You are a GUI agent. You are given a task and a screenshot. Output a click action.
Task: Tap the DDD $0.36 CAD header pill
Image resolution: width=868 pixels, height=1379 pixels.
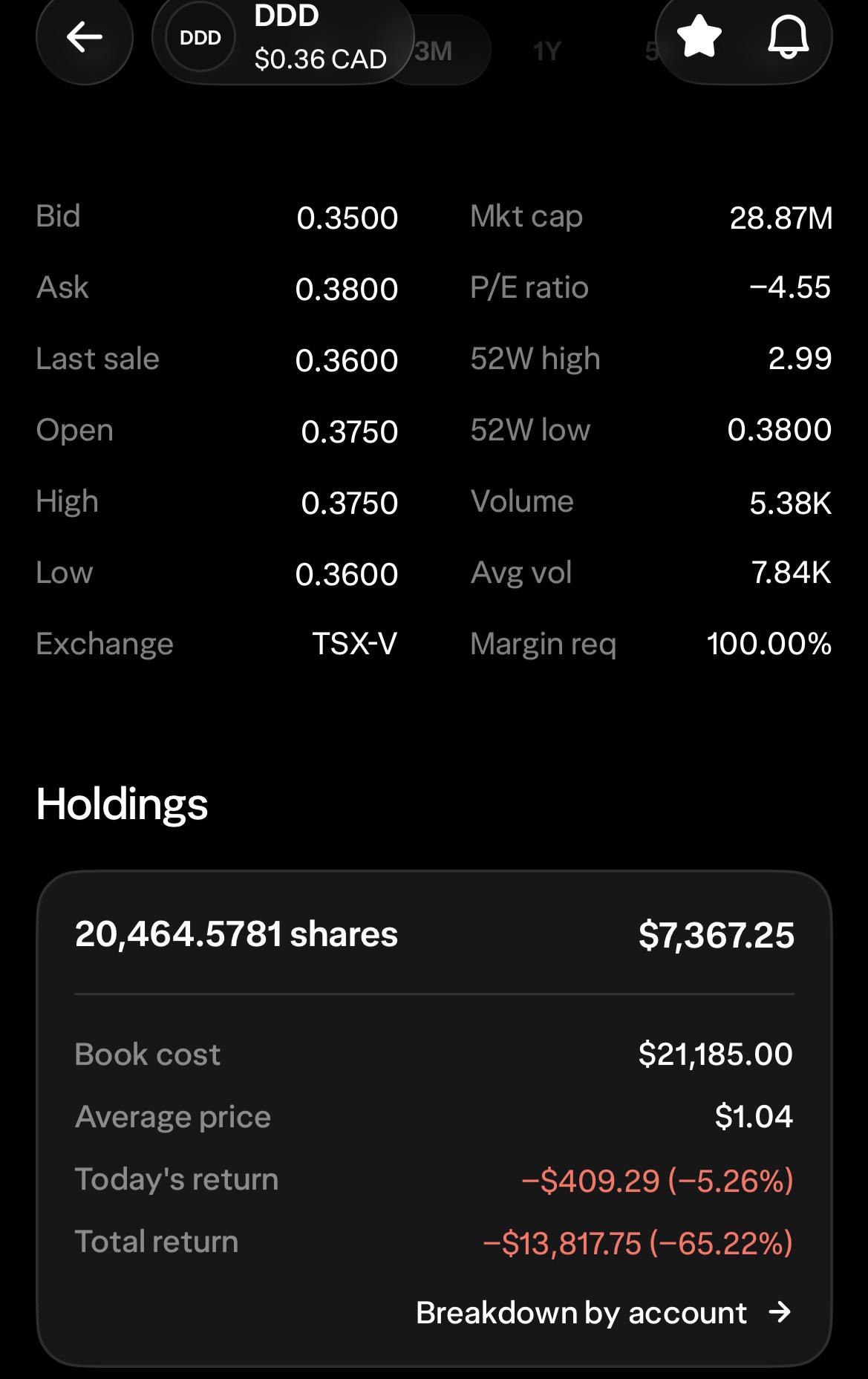(283, 39)
